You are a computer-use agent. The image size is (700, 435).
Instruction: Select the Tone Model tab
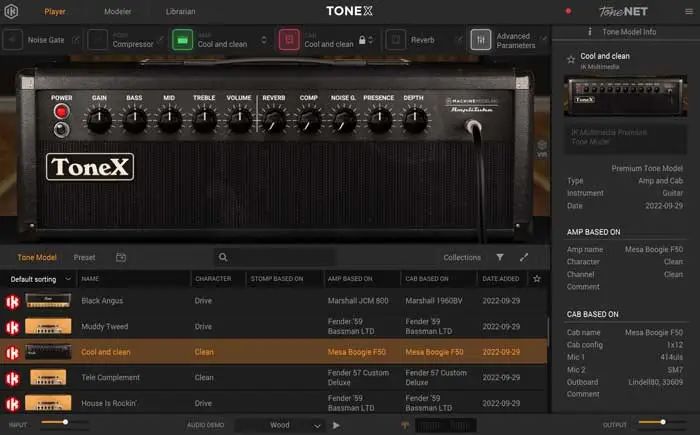(x=37, y=258)
